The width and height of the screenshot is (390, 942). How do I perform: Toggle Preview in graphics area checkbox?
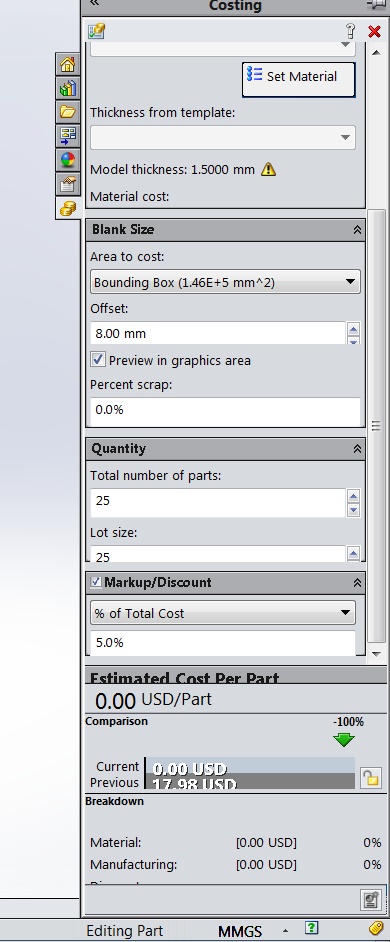point(97,360)
